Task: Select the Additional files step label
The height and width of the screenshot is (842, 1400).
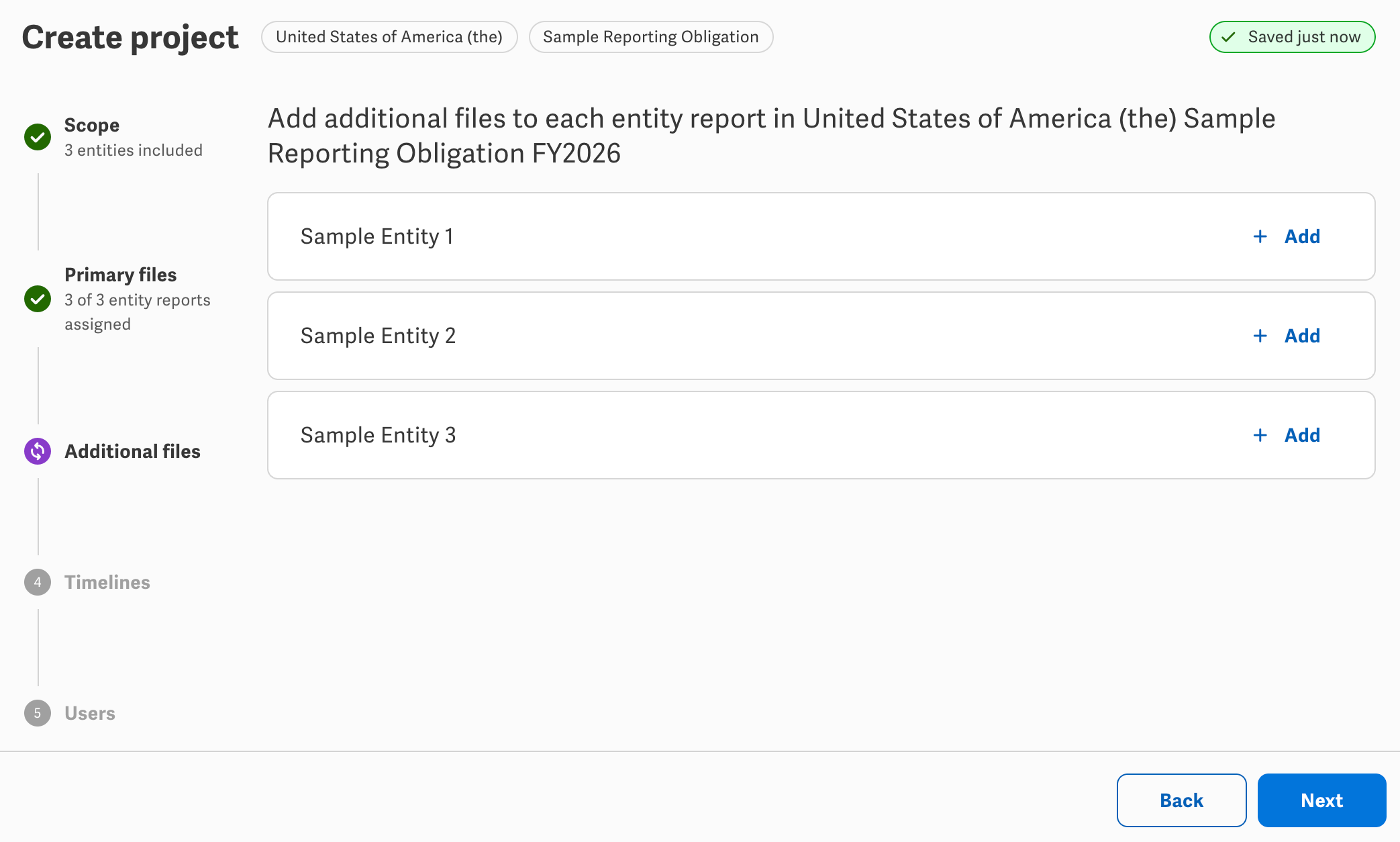Action: [132, 451]
